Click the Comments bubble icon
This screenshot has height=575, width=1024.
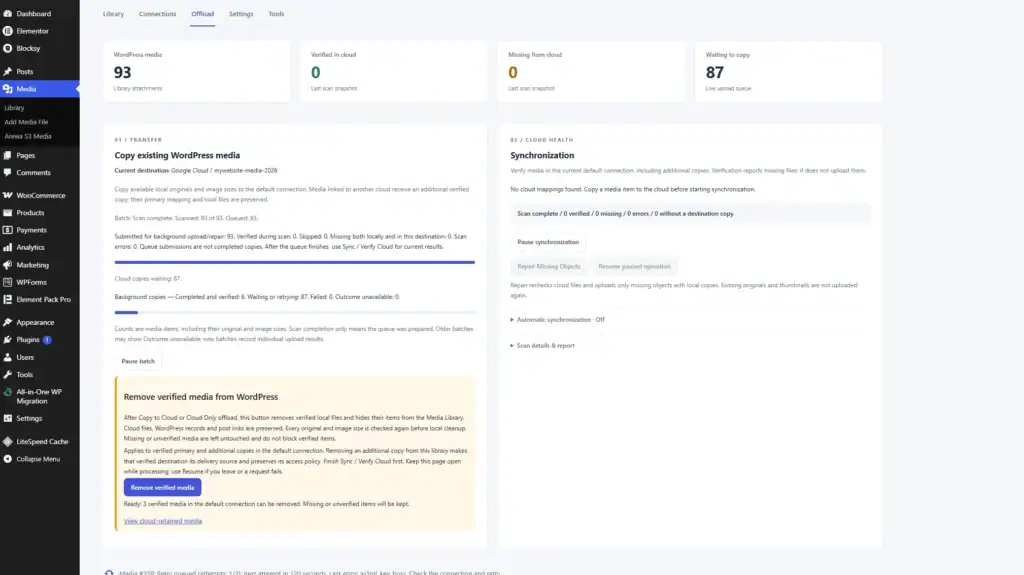tap(7, 172)
